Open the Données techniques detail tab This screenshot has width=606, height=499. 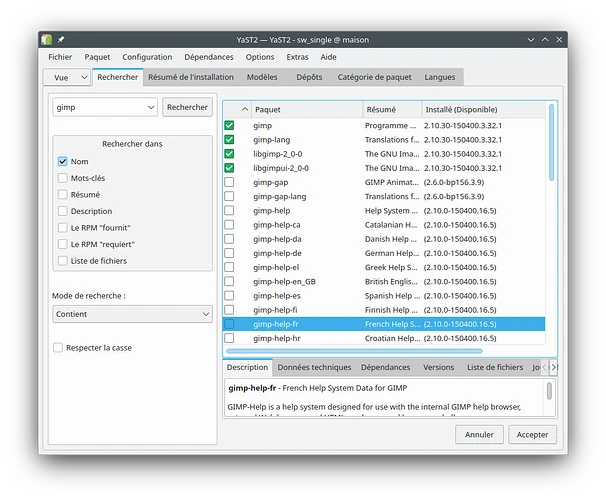[x=314, y=367]
